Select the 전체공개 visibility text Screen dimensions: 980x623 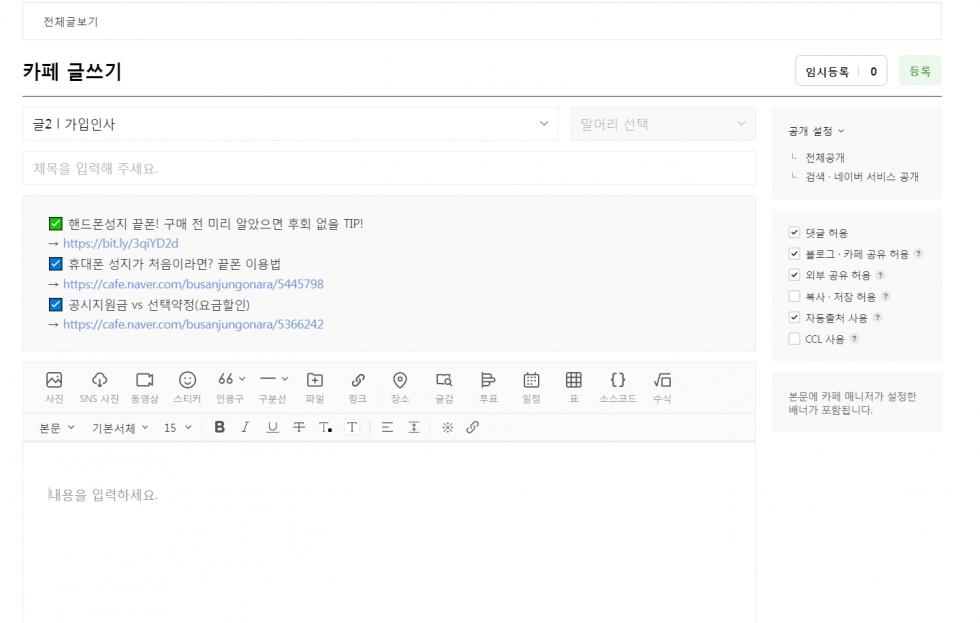(x=825, y=157)
